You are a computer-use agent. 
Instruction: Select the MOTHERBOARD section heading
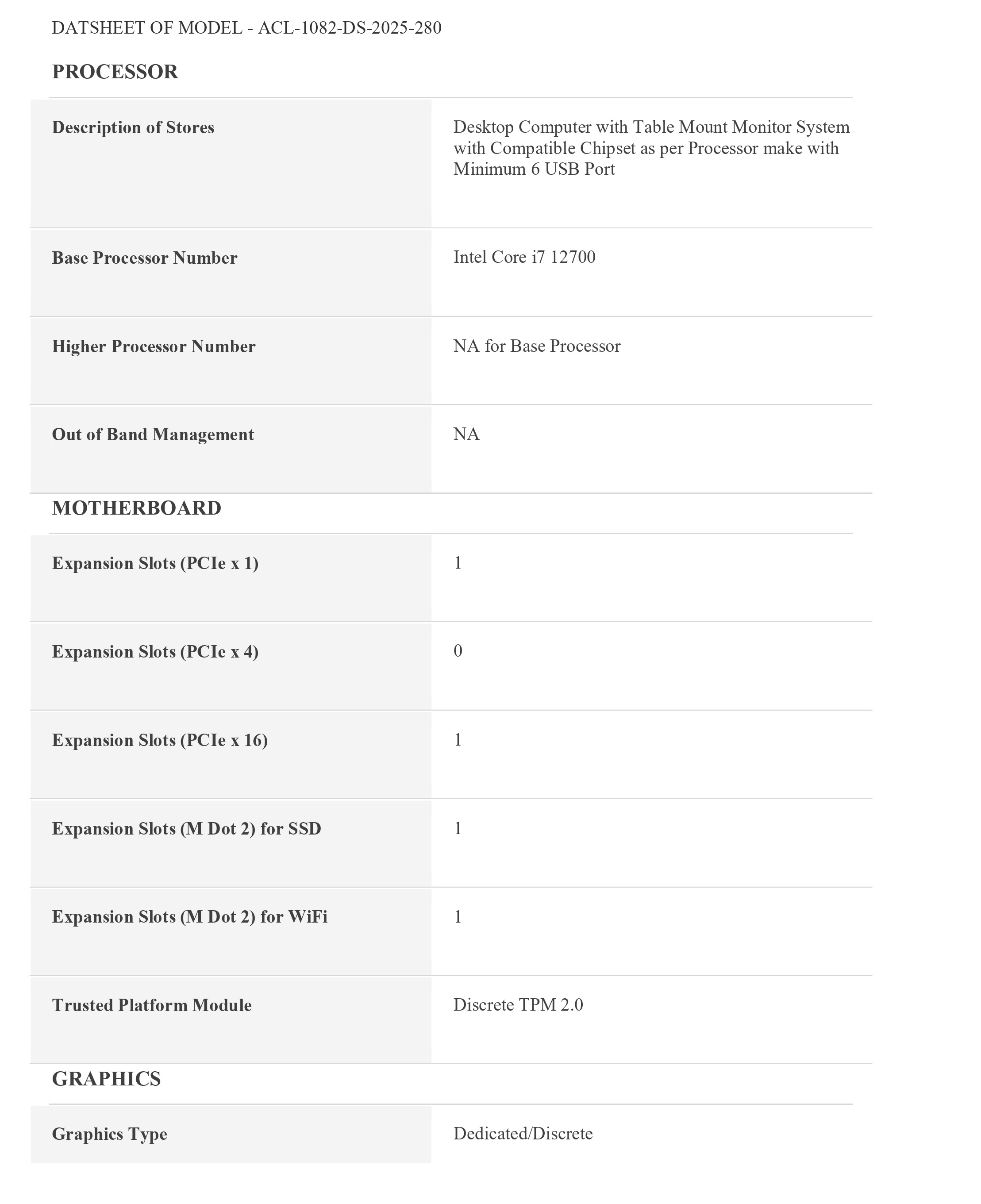click(136, 508)
